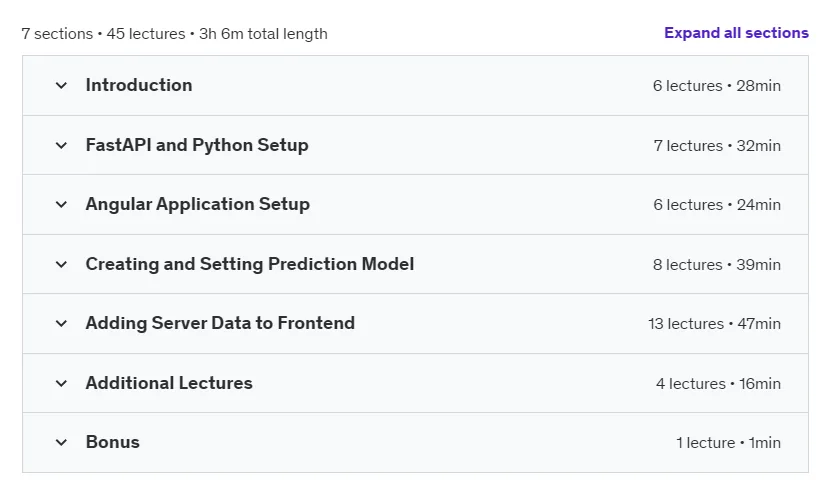Expand the Introduction section chevron

[61, 85]
